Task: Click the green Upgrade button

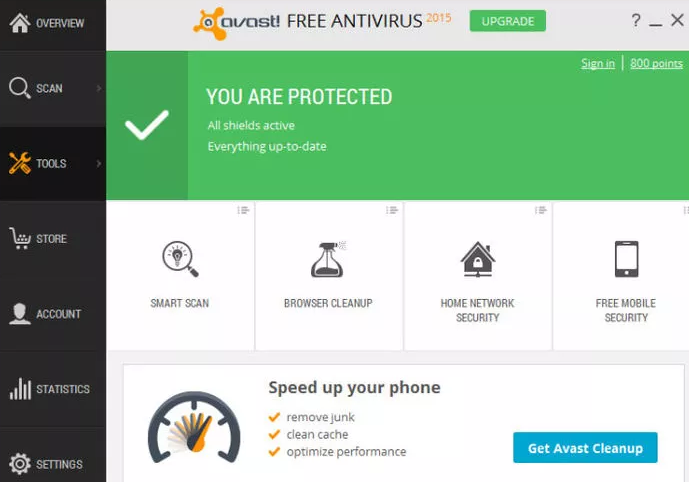Action: [x=508, y=21]
